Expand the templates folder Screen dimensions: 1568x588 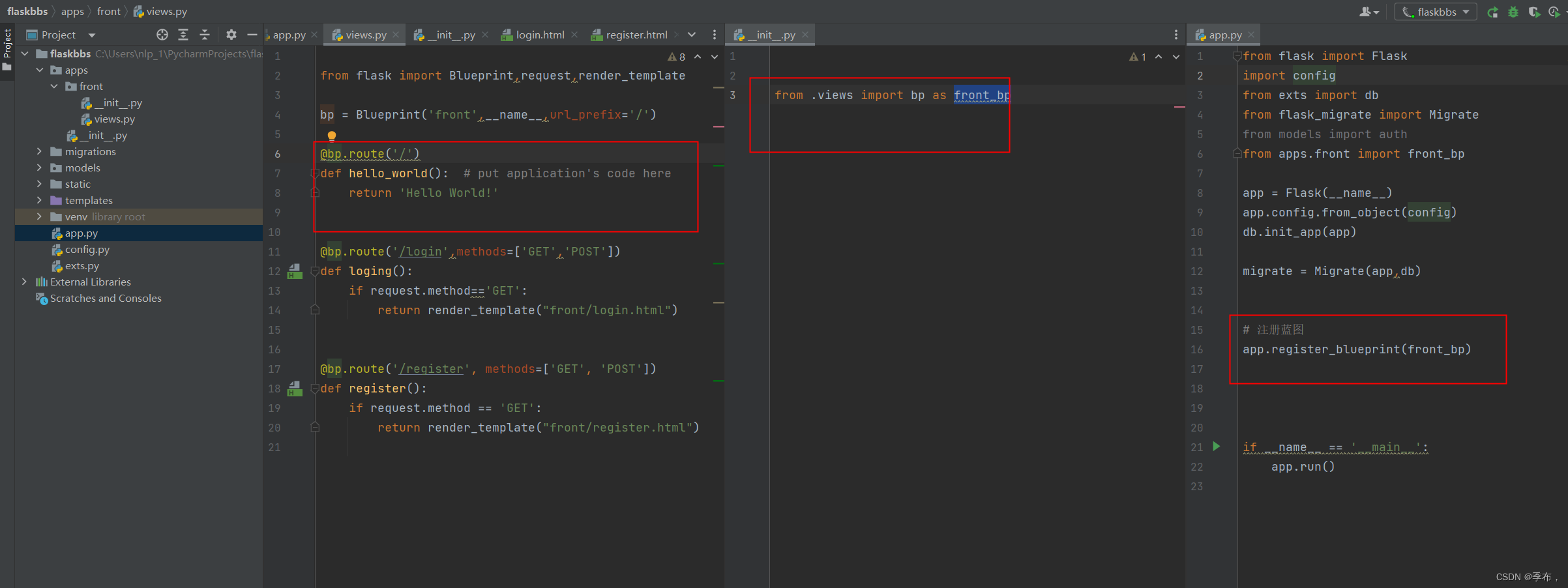pyautogui.click(x=40, y=200)
